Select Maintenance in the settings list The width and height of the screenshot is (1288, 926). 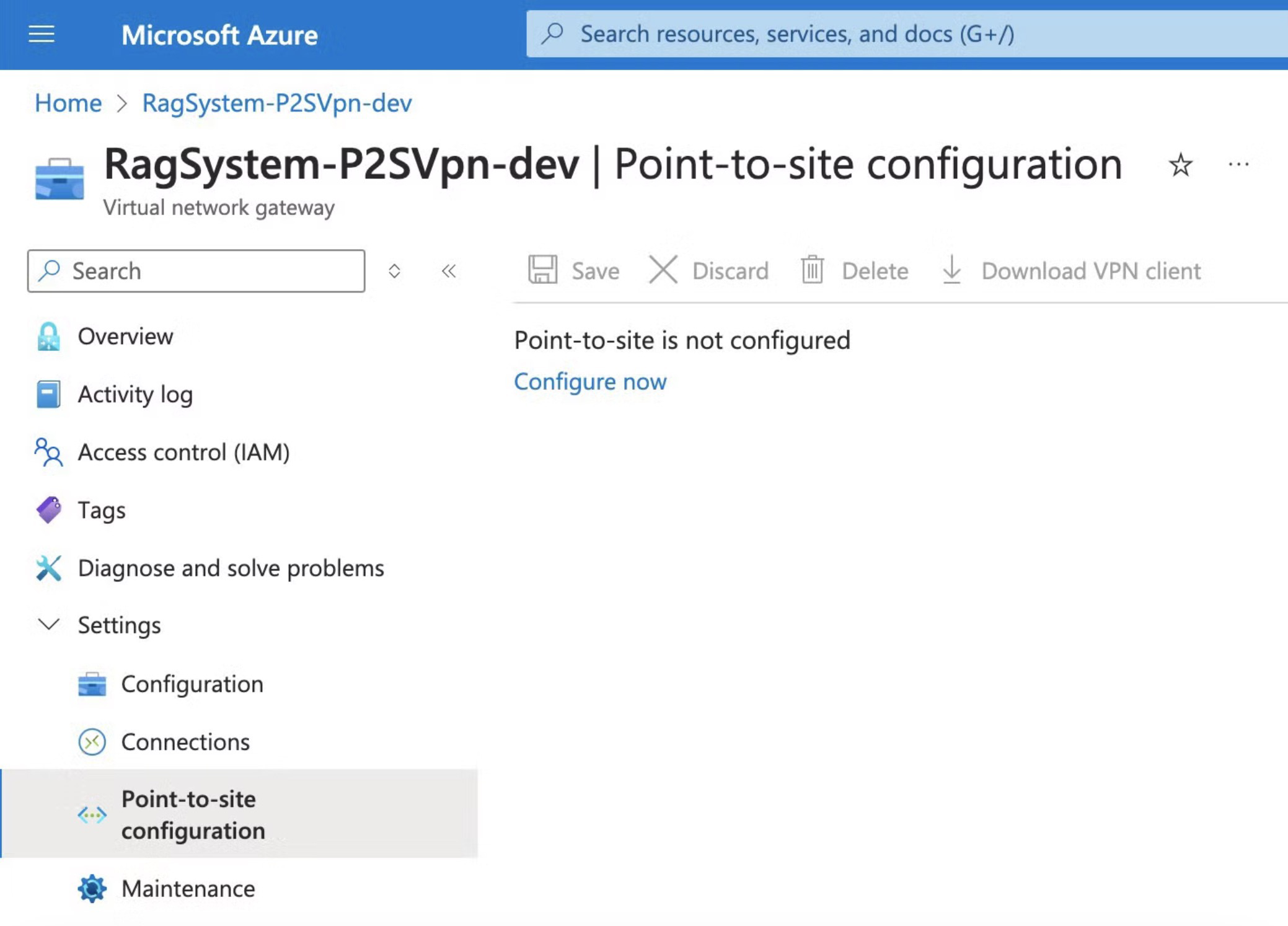click(188, 888)
